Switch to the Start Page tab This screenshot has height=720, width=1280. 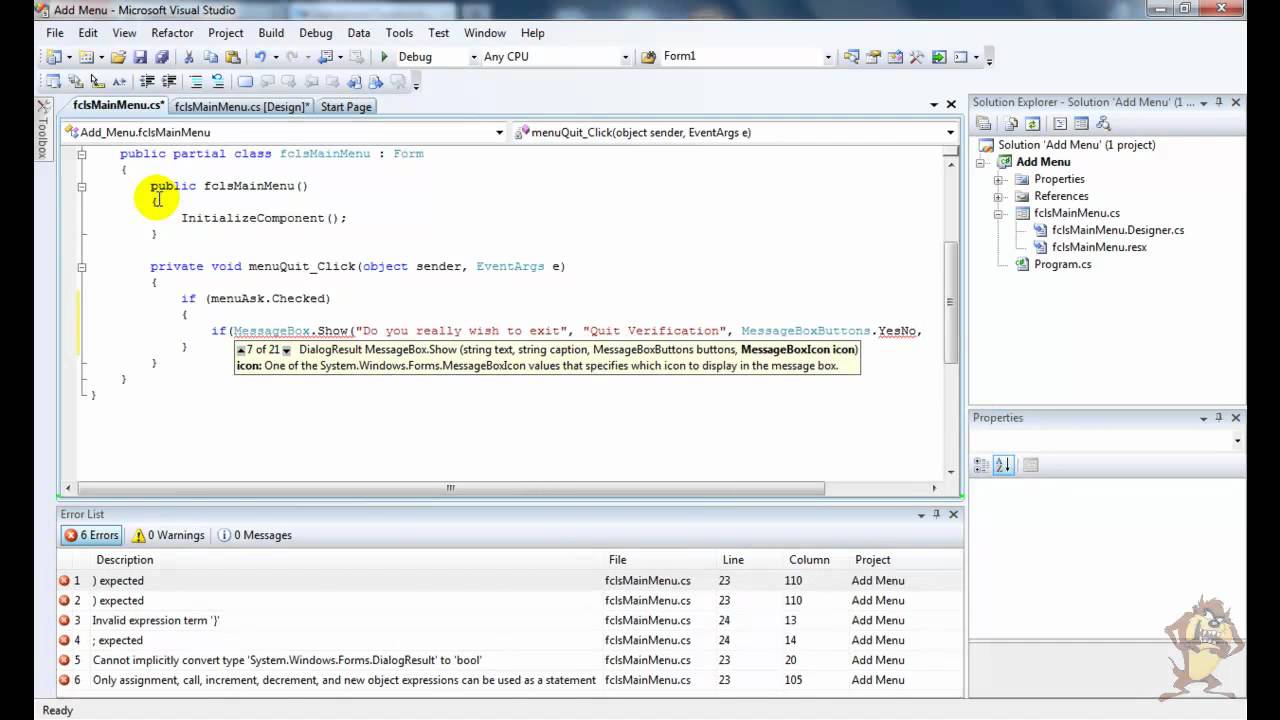click(346, 107)
